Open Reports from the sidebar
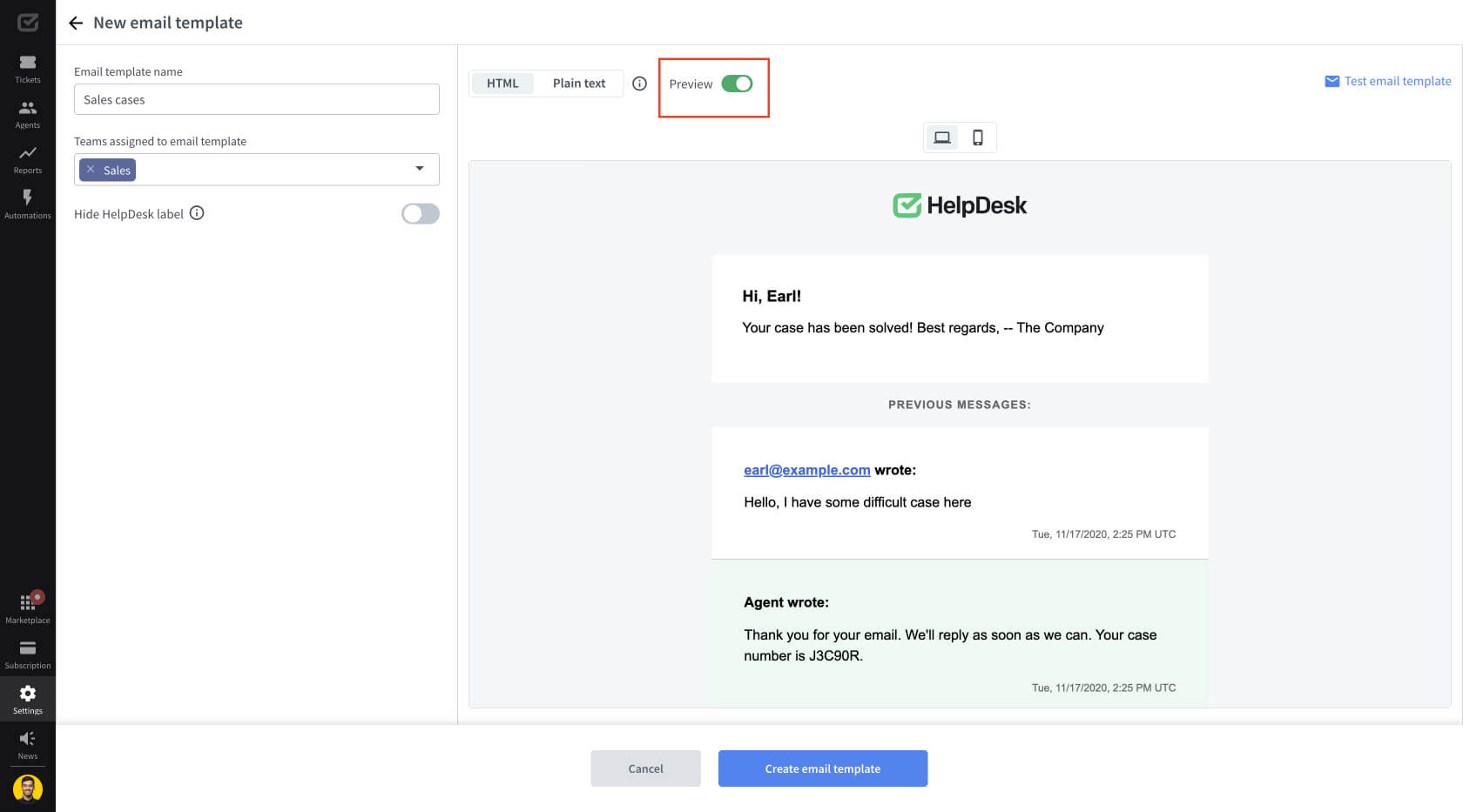This screenshot has height=812, width=1463. (28, 159)
